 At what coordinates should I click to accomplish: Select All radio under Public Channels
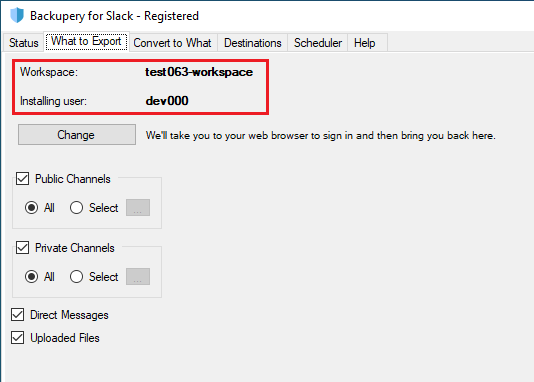pos(31,208)
